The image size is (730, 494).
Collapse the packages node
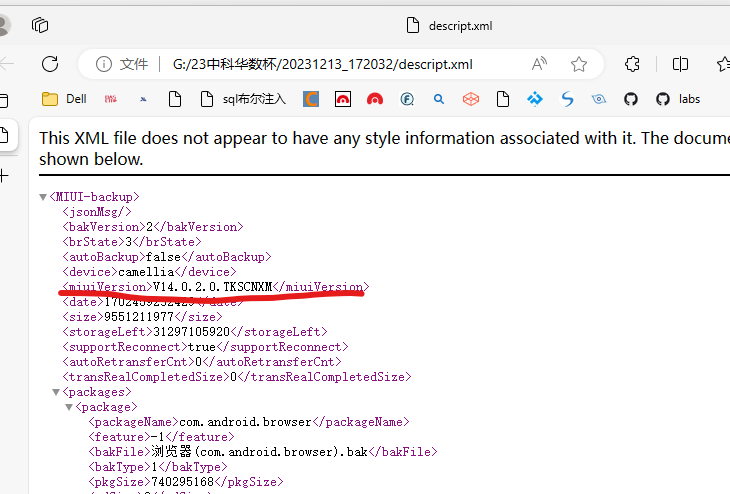(56, 392)
